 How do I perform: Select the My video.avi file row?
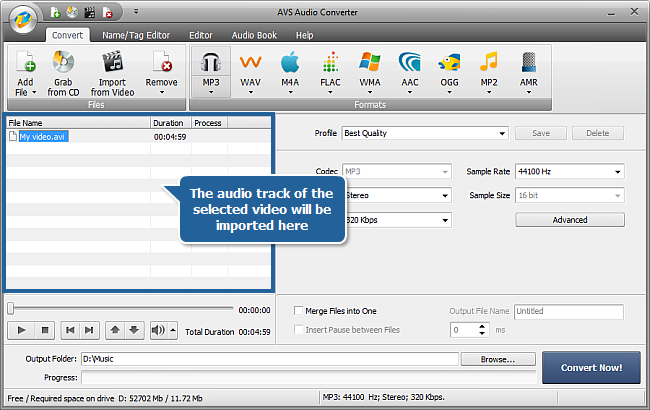(138, 136)
